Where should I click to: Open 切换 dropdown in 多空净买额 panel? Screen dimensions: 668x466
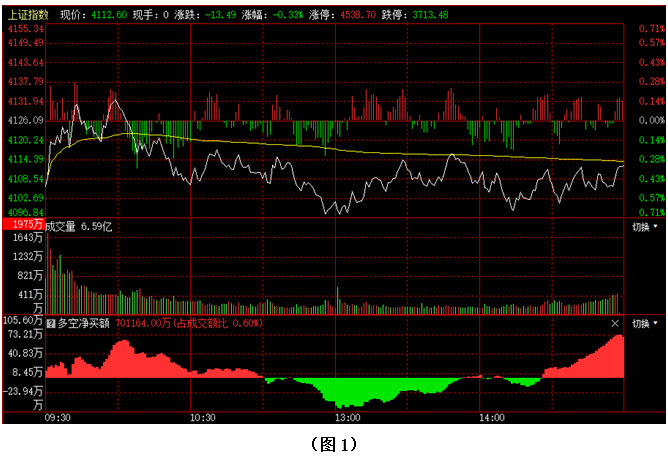645,324
